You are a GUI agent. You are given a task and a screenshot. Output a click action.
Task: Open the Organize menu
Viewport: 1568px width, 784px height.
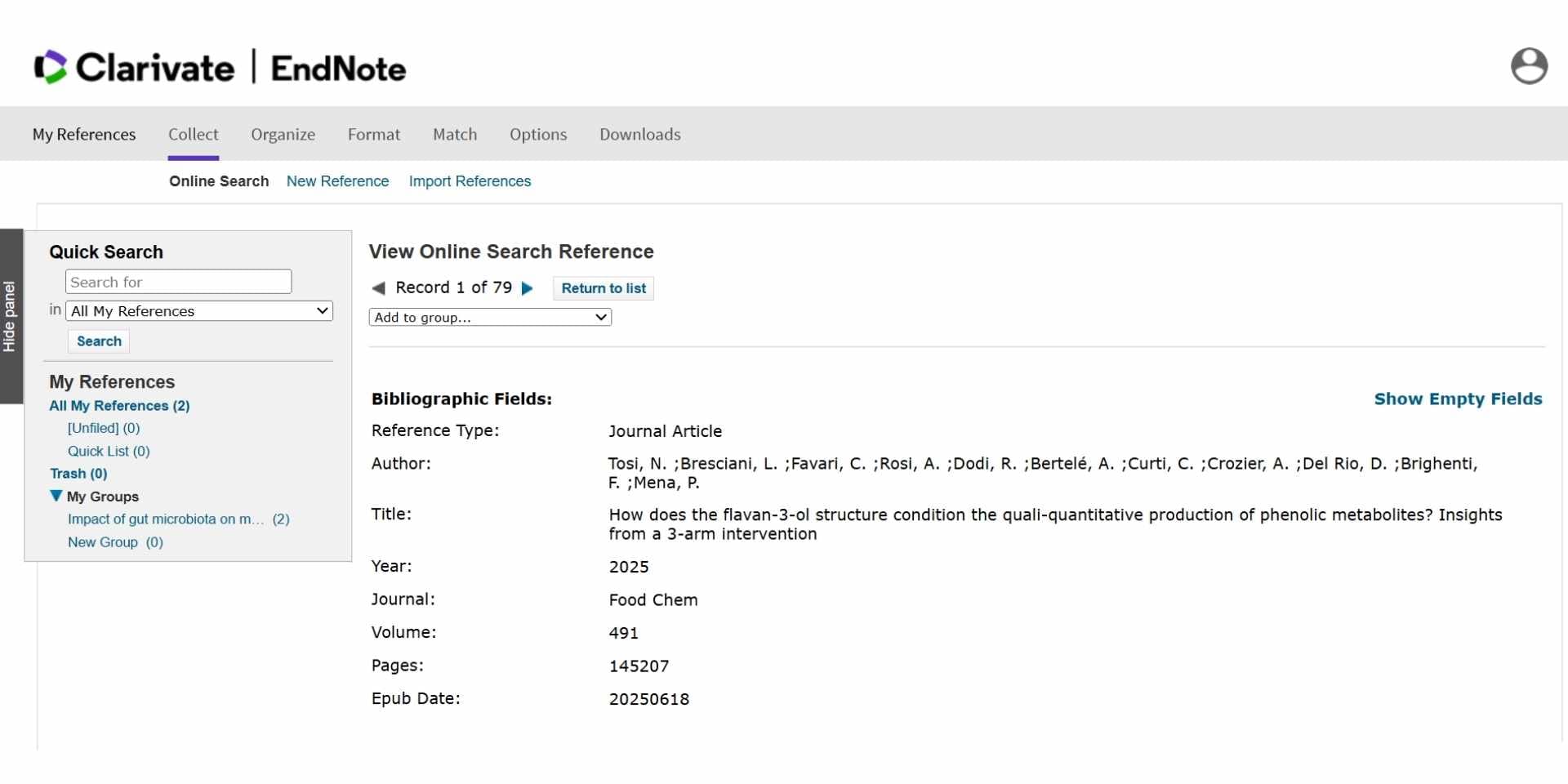pyautogui.click(x=283, y=134)
